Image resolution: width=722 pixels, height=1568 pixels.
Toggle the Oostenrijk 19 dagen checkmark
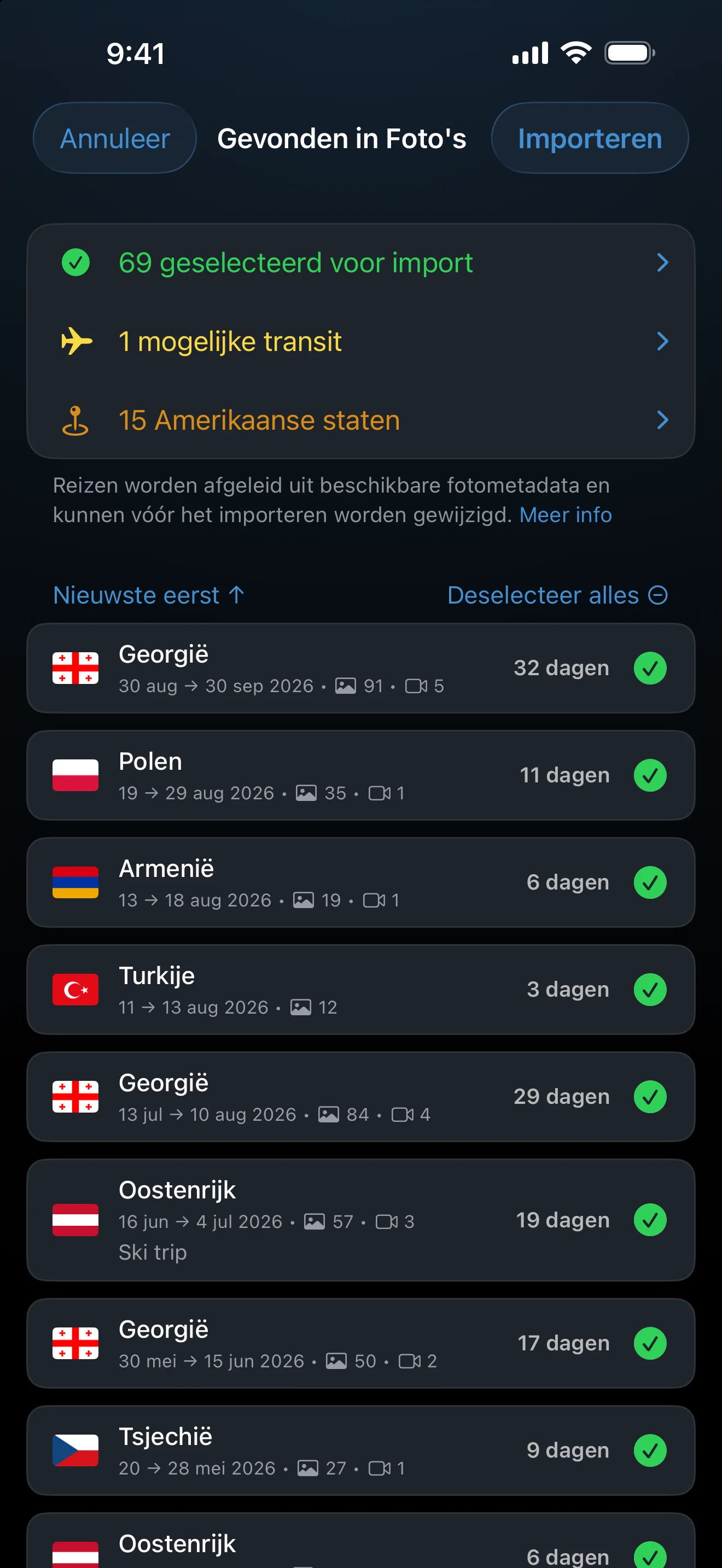tap(650, 1220)
